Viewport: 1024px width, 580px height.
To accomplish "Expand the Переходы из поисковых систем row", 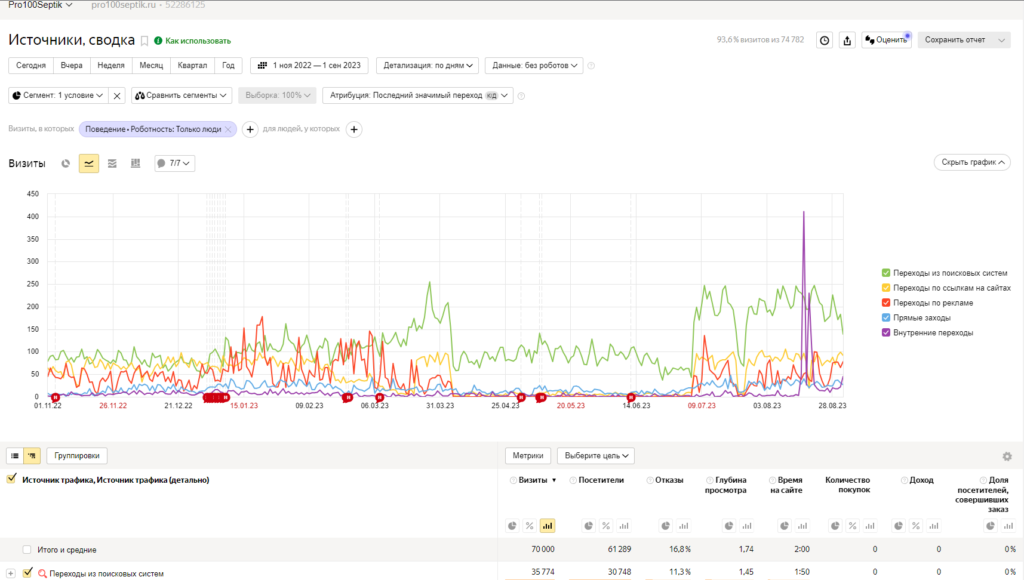I will (10, 573).
